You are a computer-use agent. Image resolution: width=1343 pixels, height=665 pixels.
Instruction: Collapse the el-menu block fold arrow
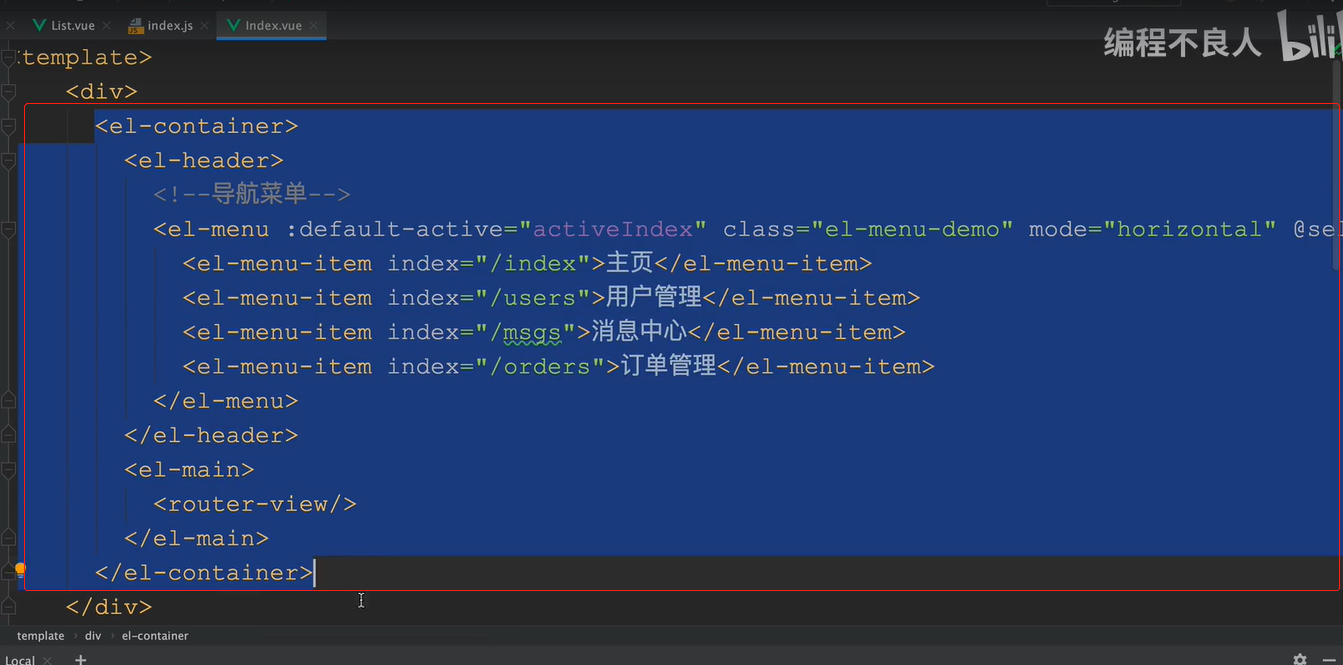click(x=8, y=228)
